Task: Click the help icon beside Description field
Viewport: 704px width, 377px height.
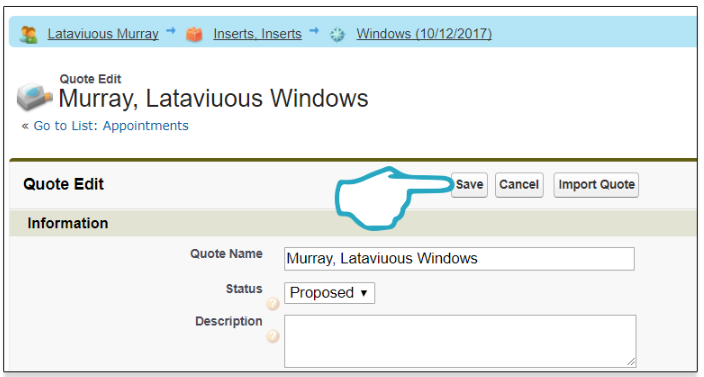Action: [x=273, y=336]
